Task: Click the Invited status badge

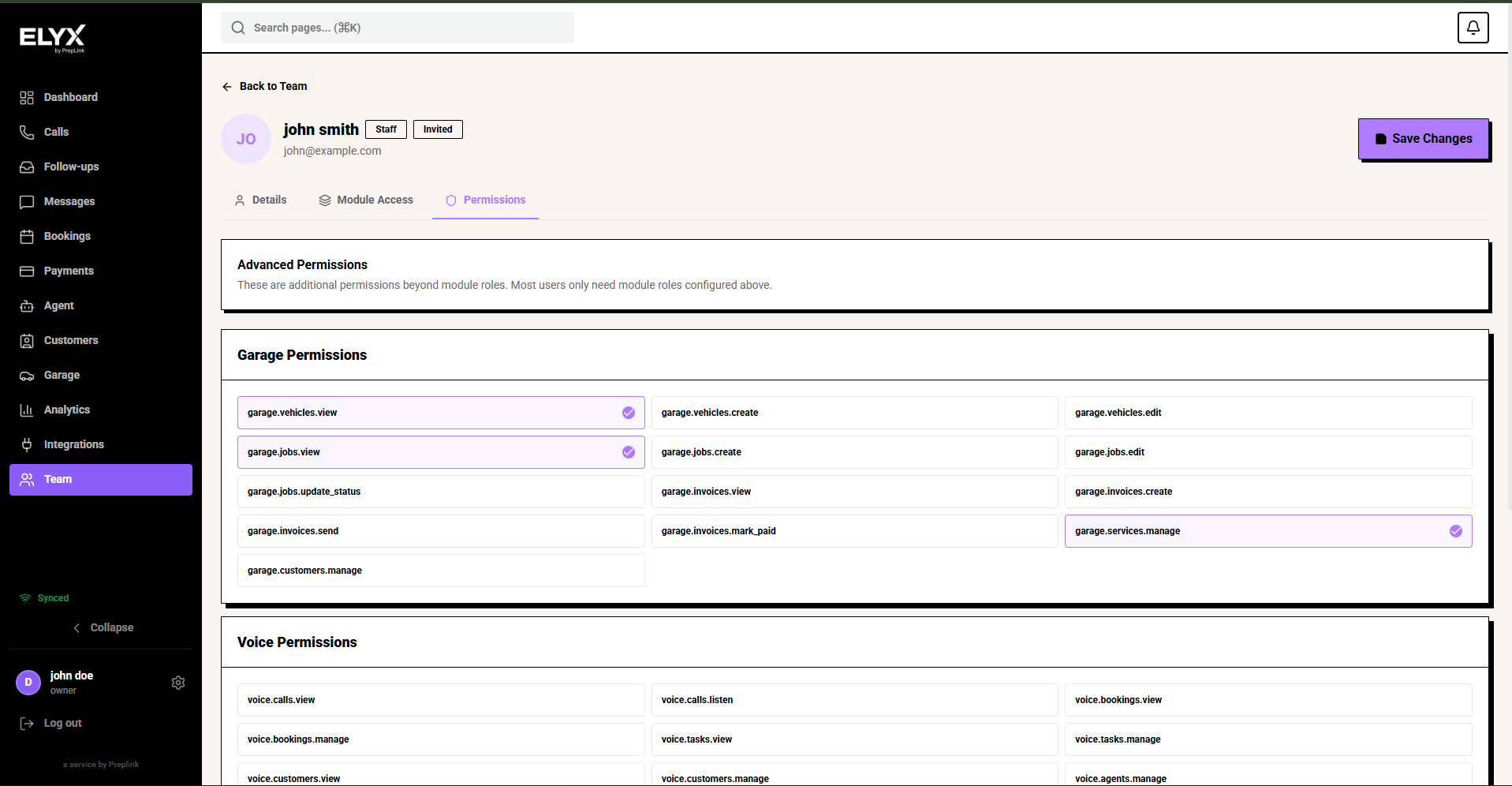Action: pyautogui.click(x=438, y=129)
